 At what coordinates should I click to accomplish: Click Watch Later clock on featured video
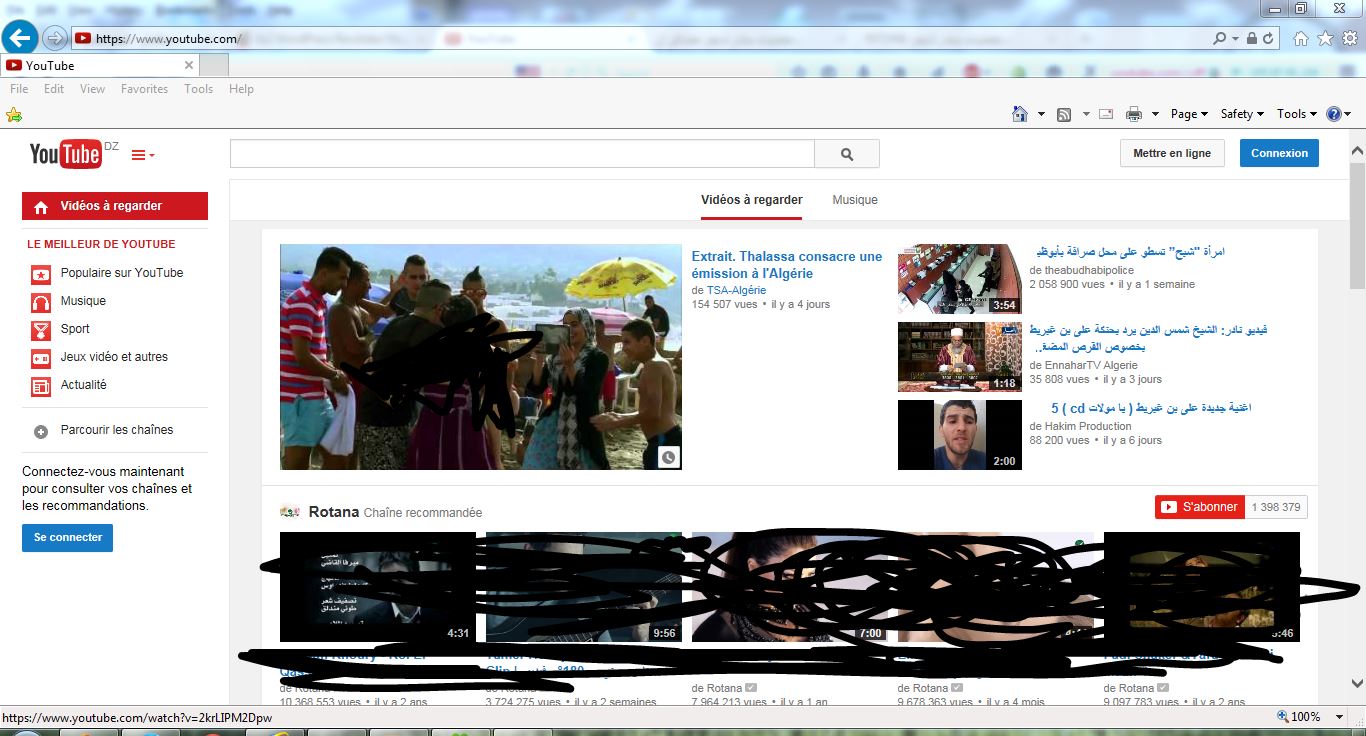669,457
